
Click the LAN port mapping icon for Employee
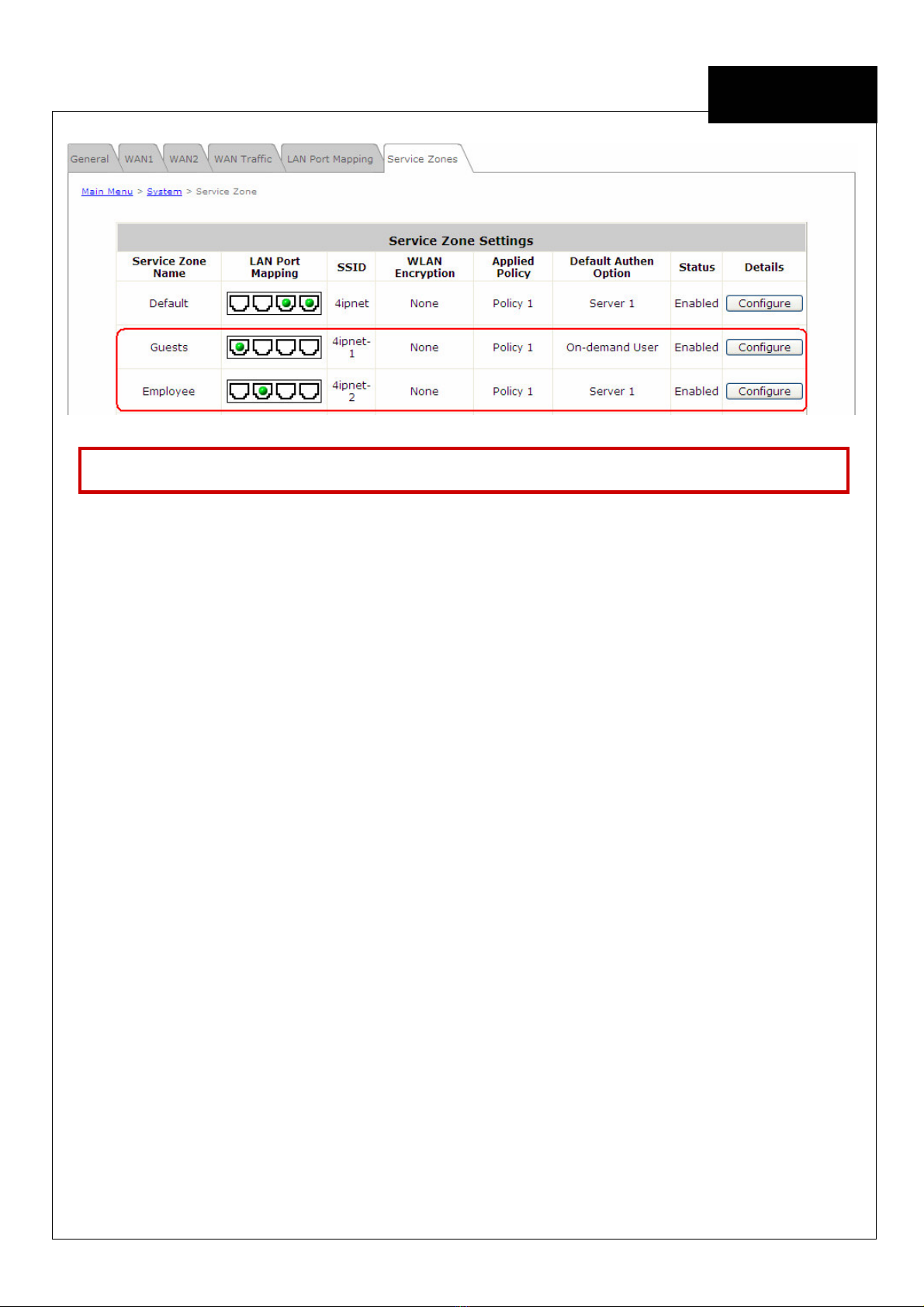274,392
